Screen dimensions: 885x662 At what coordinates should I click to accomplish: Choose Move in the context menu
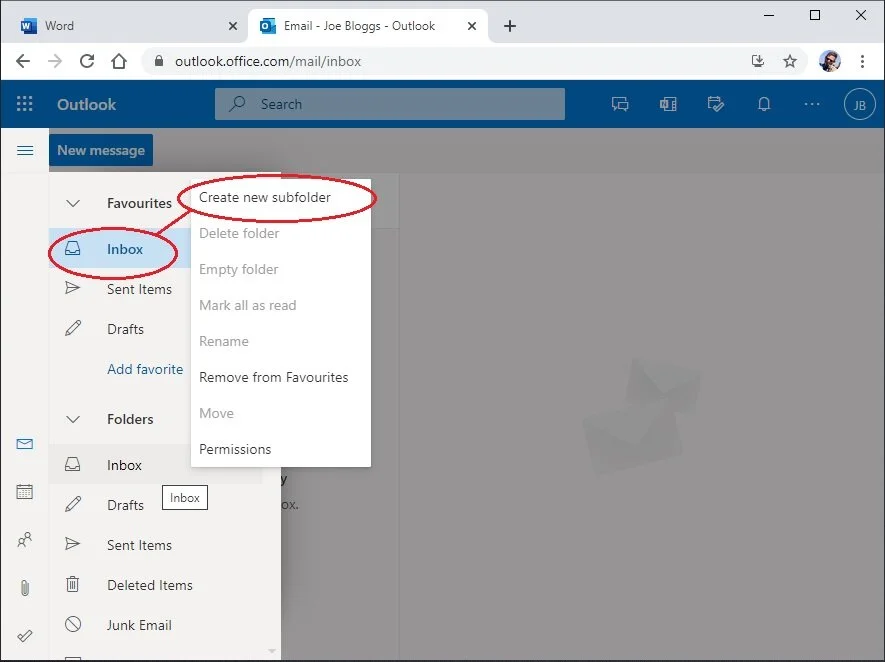(281, 413)
